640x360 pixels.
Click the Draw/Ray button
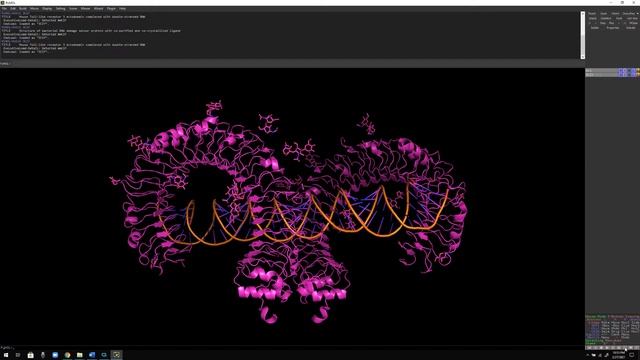[x=629, y=13]
